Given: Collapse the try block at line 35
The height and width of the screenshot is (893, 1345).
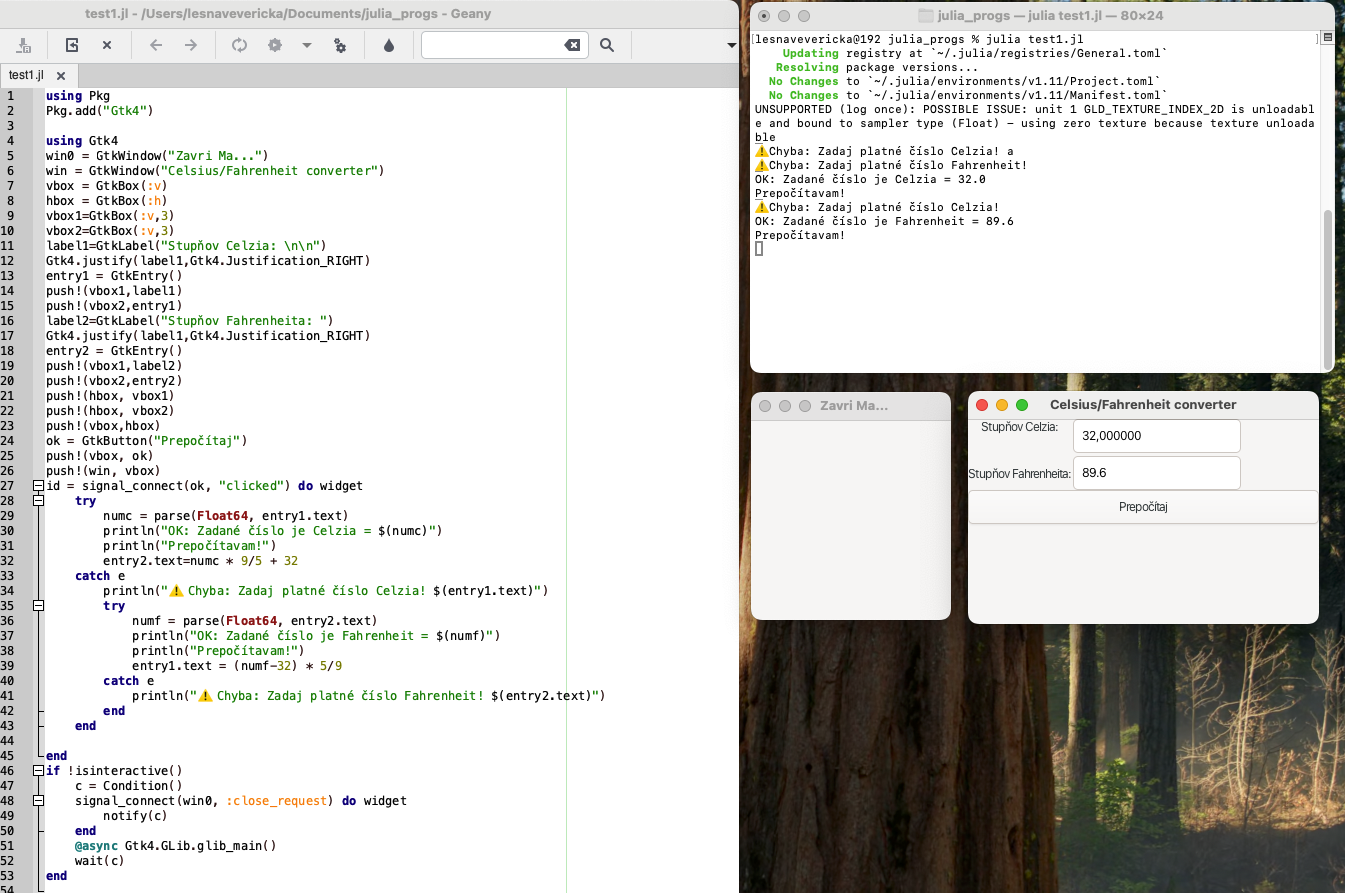Looking at the screenshot, I should (39, 606).
